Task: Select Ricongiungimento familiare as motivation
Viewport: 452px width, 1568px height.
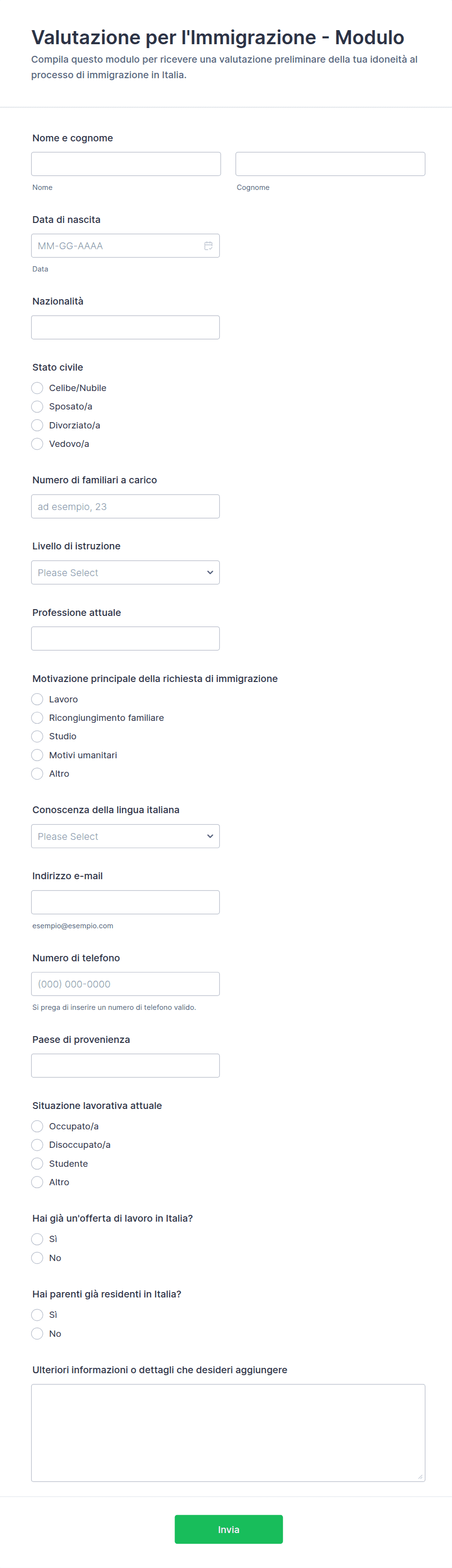Action: [x=37, y=717]
